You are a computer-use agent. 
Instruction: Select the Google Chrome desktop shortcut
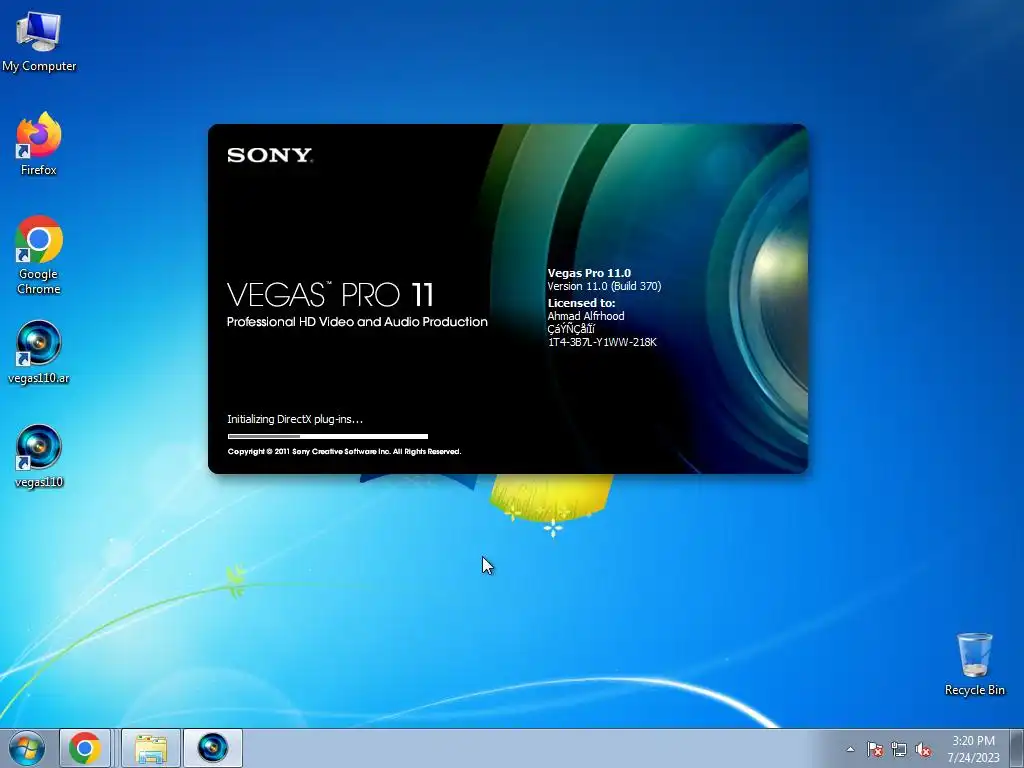[39, 255]
